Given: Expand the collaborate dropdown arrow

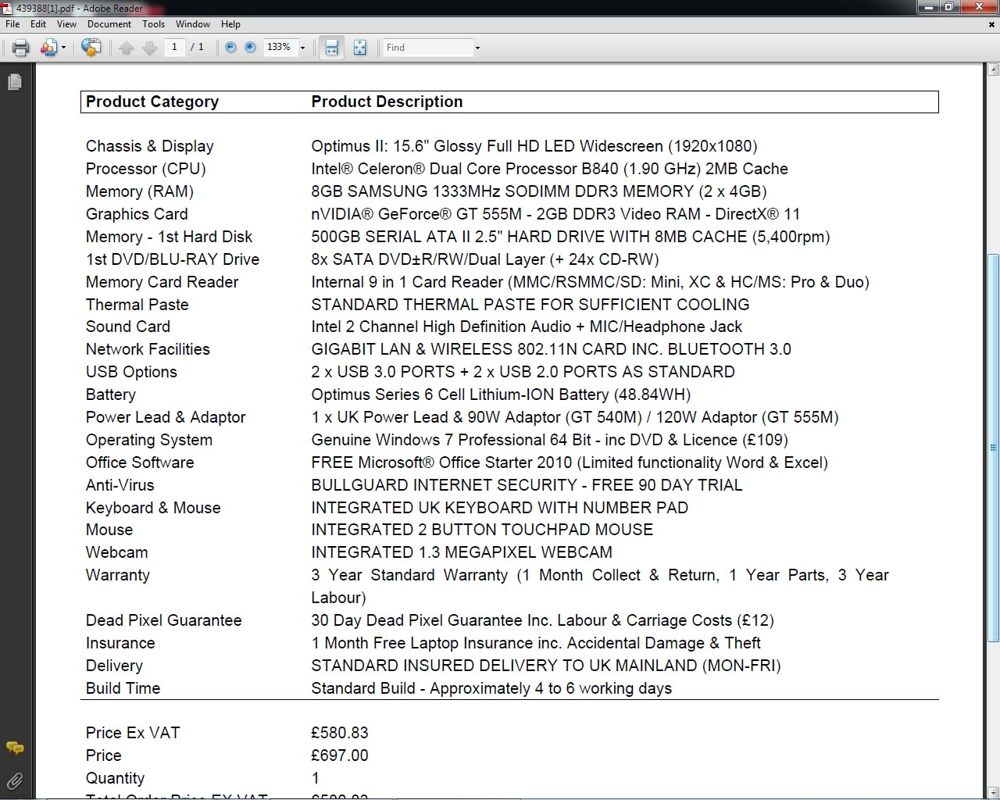Looking at the screenshot, I should pyautogui.click(x=63, y=48).
